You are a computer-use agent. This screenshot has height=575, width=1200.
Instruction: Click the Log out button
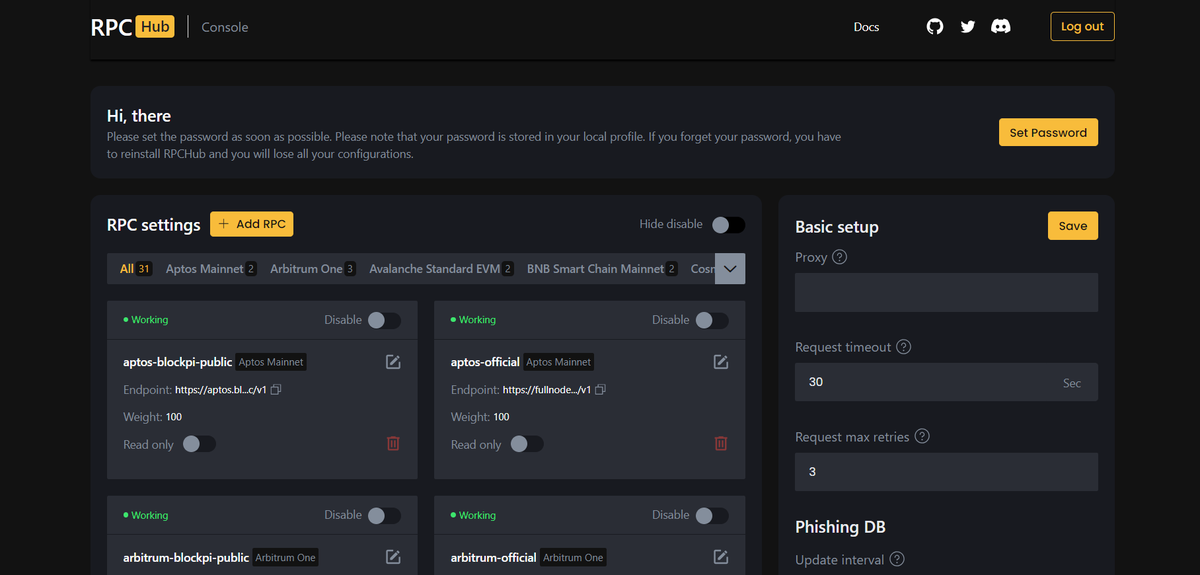click(x=1082, y=27)
